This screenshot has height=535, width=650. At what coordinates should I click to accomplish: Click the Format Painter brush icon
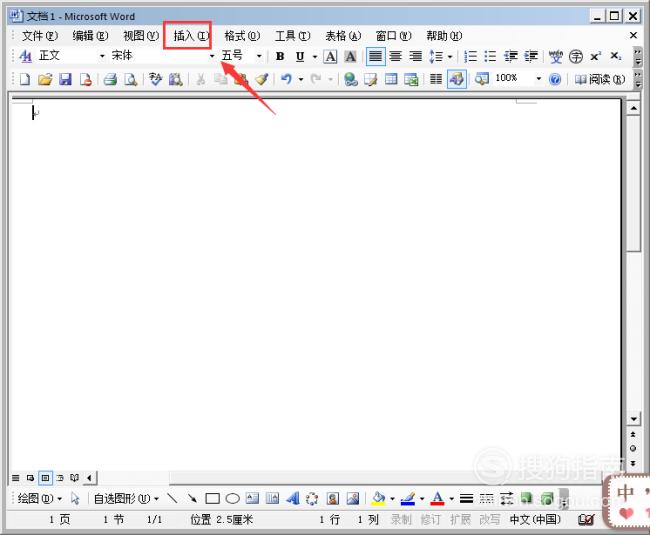coord(262,79)
